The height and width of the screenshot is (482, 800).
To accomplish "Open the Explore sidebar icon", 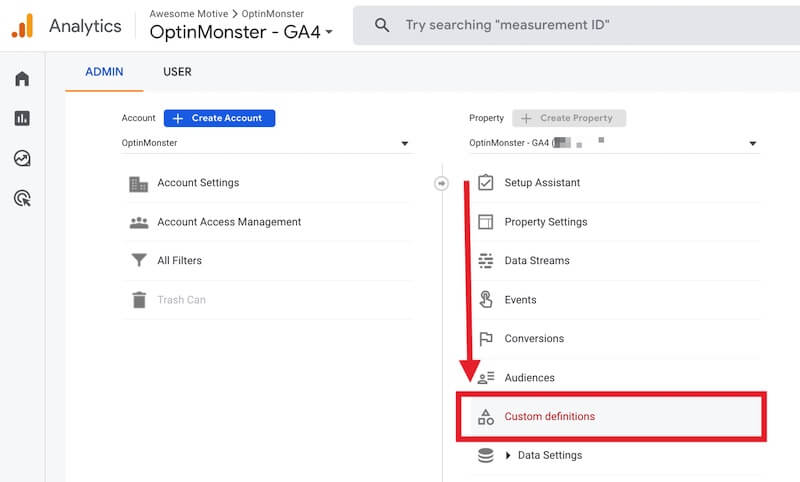I will point(22,158).
